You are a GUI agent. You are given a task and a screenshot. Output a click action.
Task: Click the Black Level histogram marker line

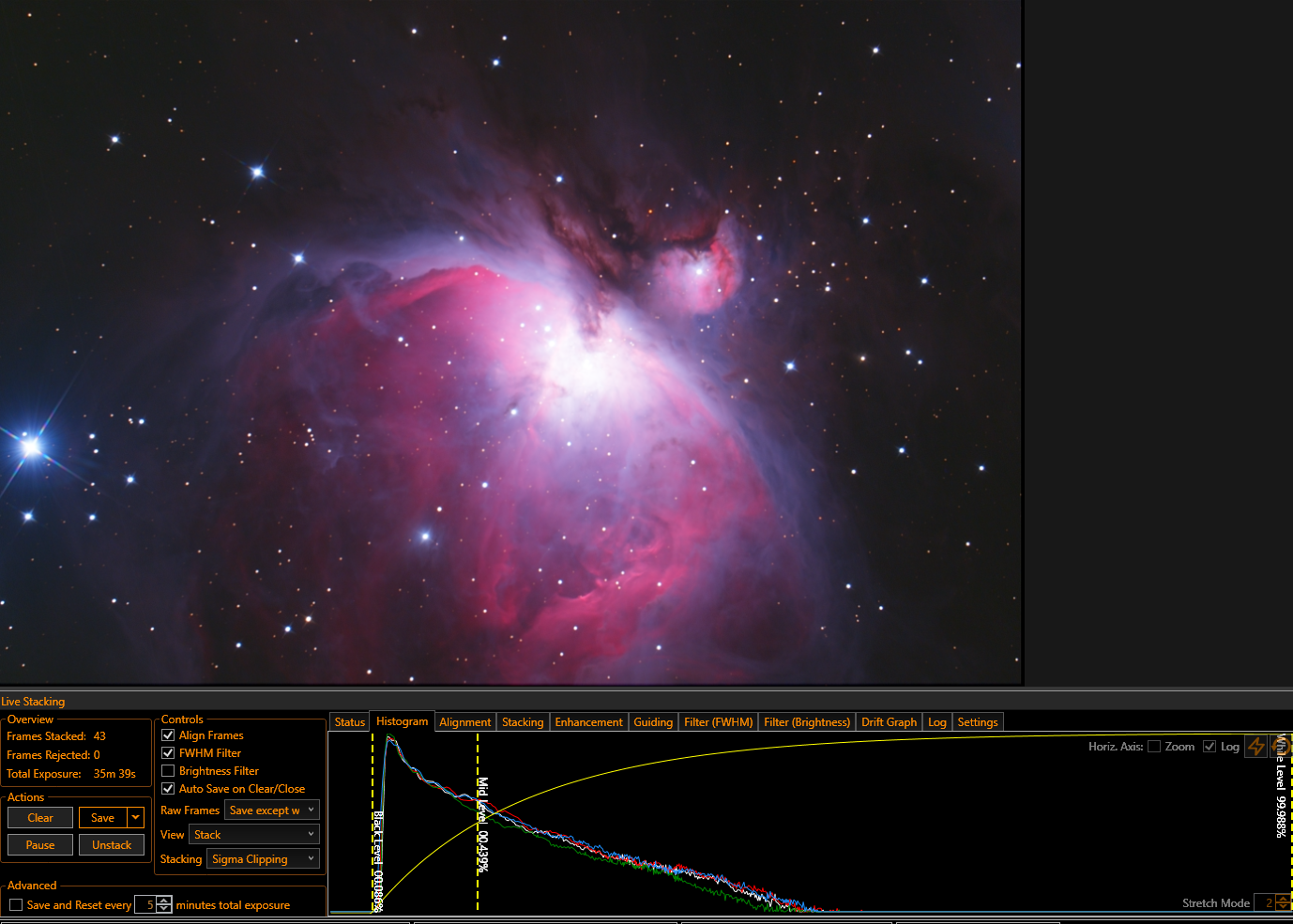373,822
